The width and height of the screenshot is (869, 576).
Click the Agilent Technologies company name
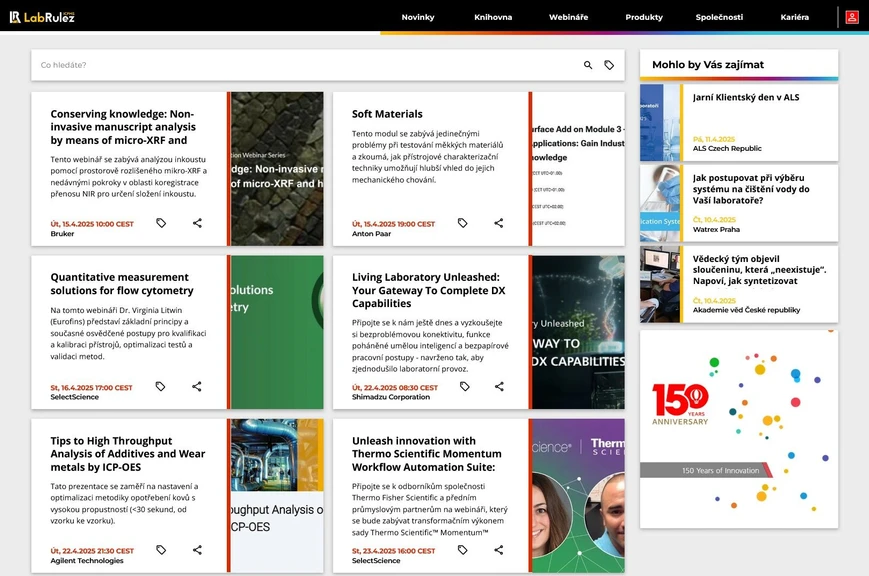pos(87,560)
